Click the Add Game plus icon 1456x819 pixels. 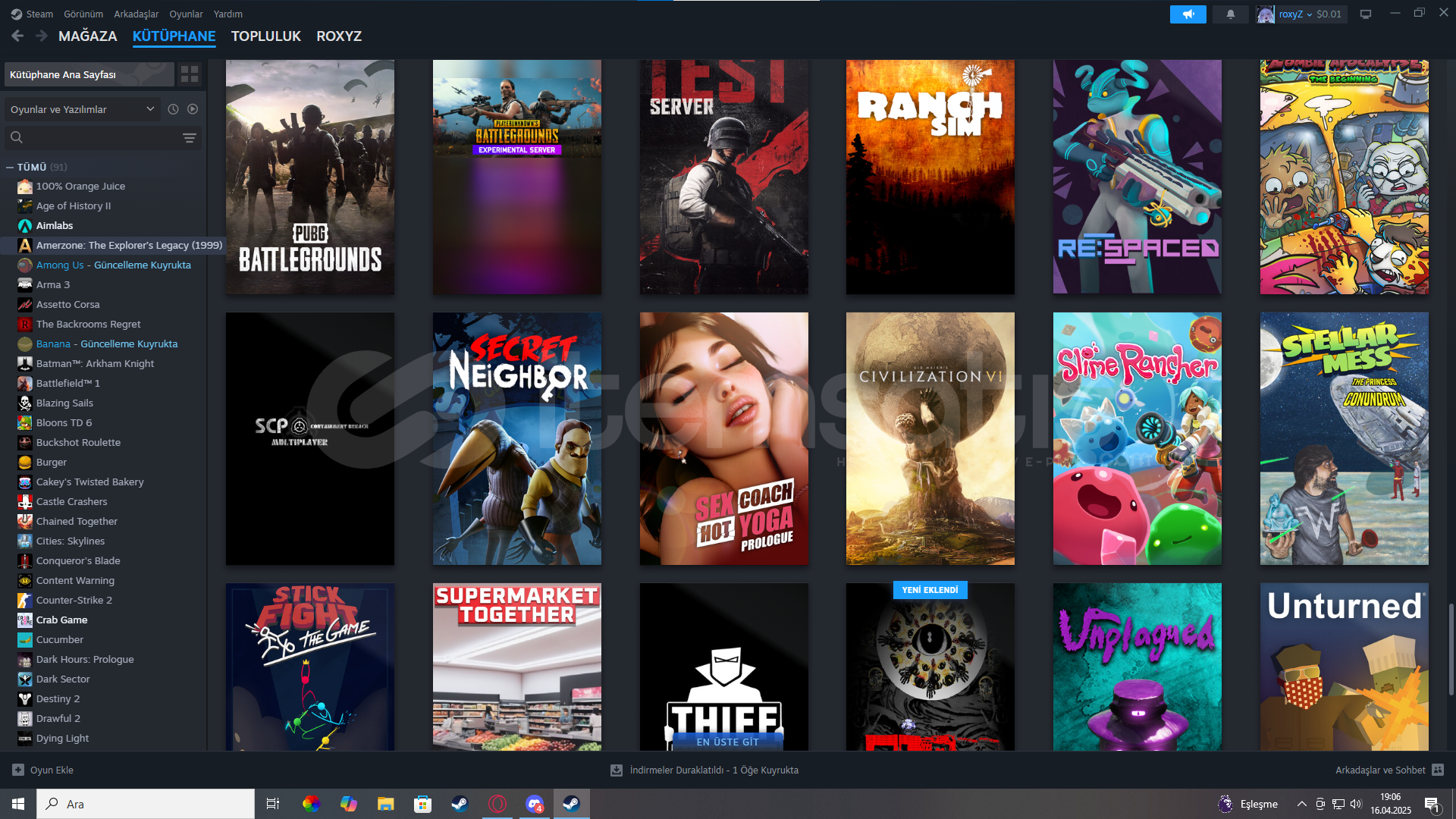click(x=18, y=770)
